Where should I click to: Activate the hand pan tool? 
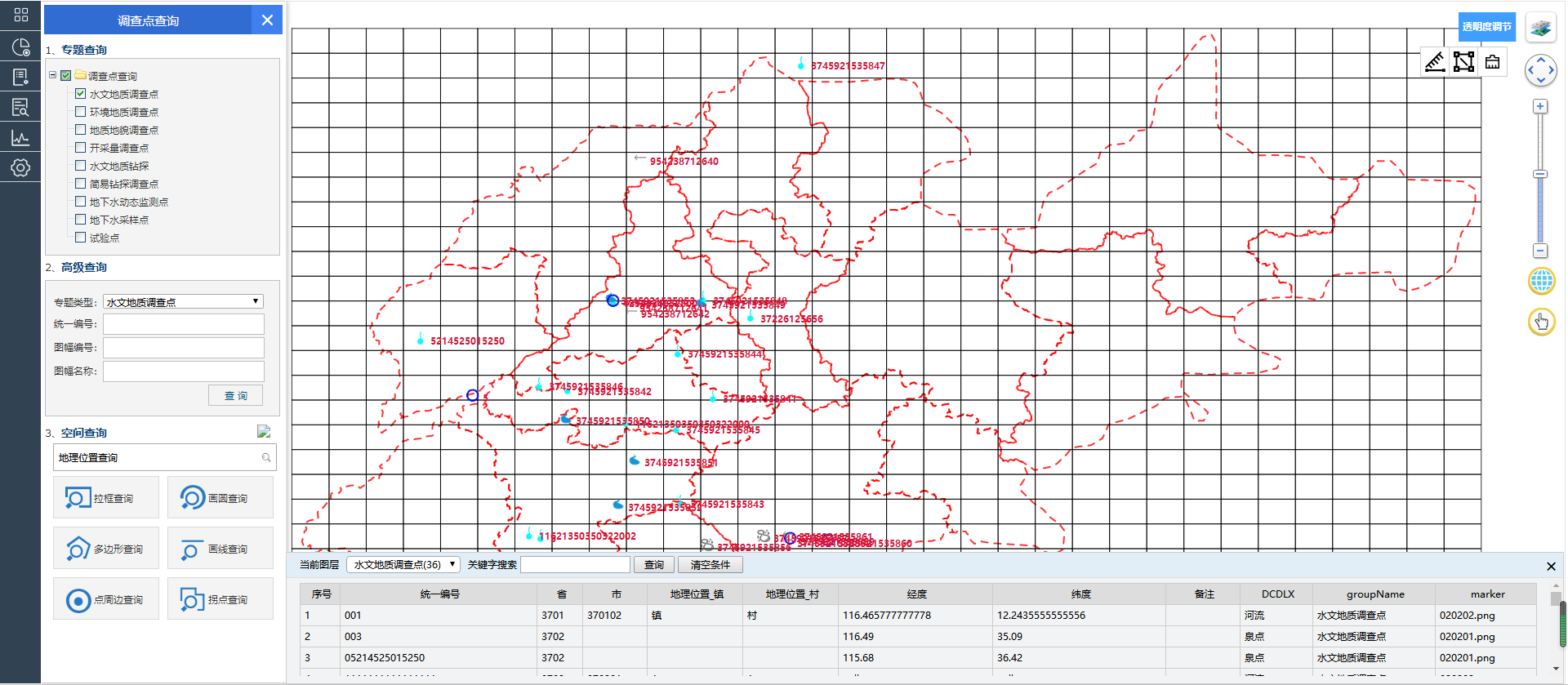[x=1541, y=322]
